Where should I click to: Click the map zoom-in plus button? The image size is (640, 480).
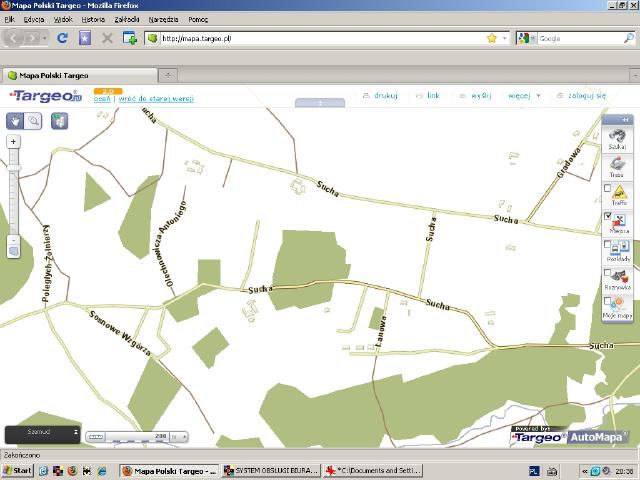tap(13, 142)
